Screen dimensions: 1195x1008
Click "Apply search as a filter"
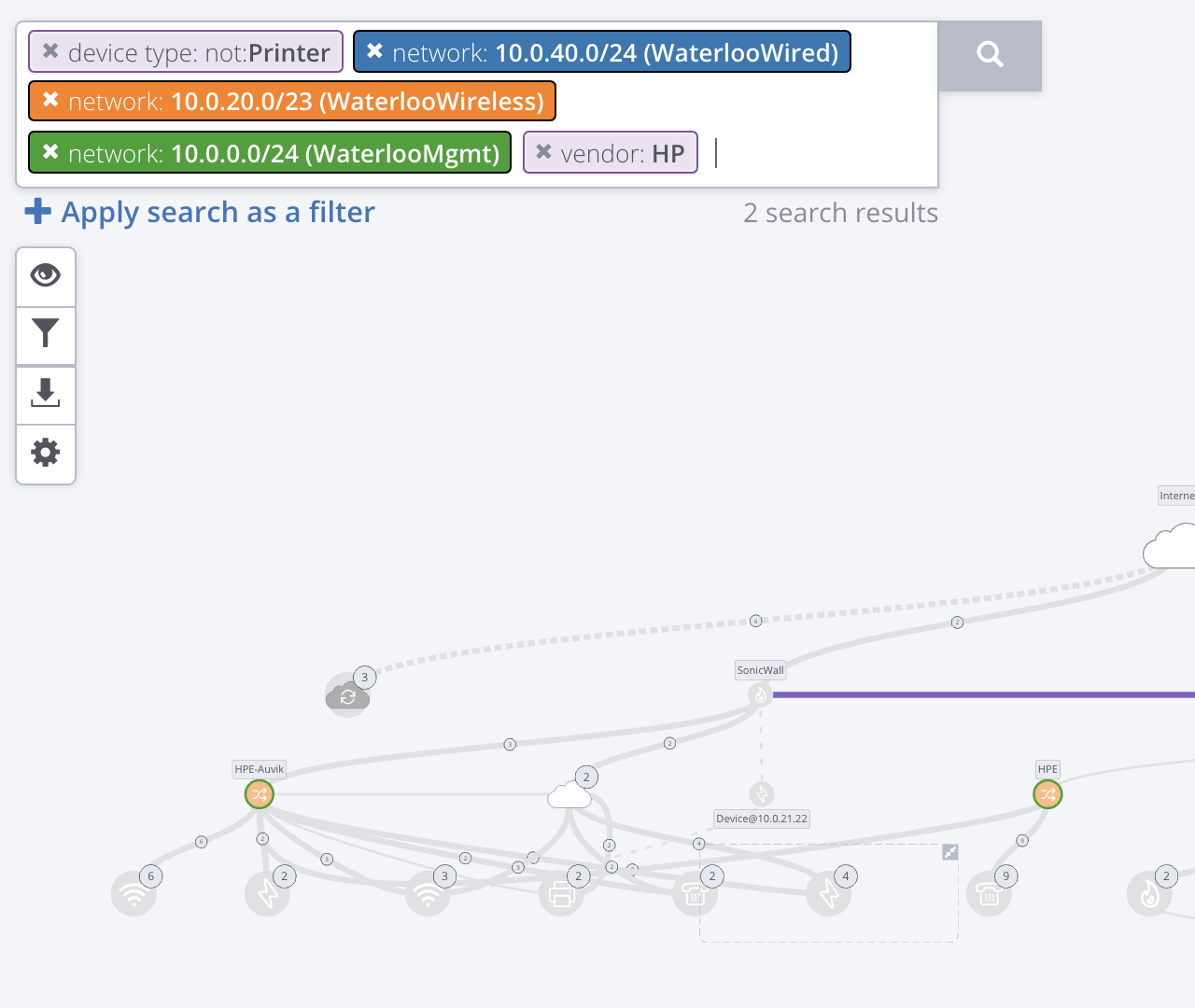pyautogui.click(x=199, y=212)
